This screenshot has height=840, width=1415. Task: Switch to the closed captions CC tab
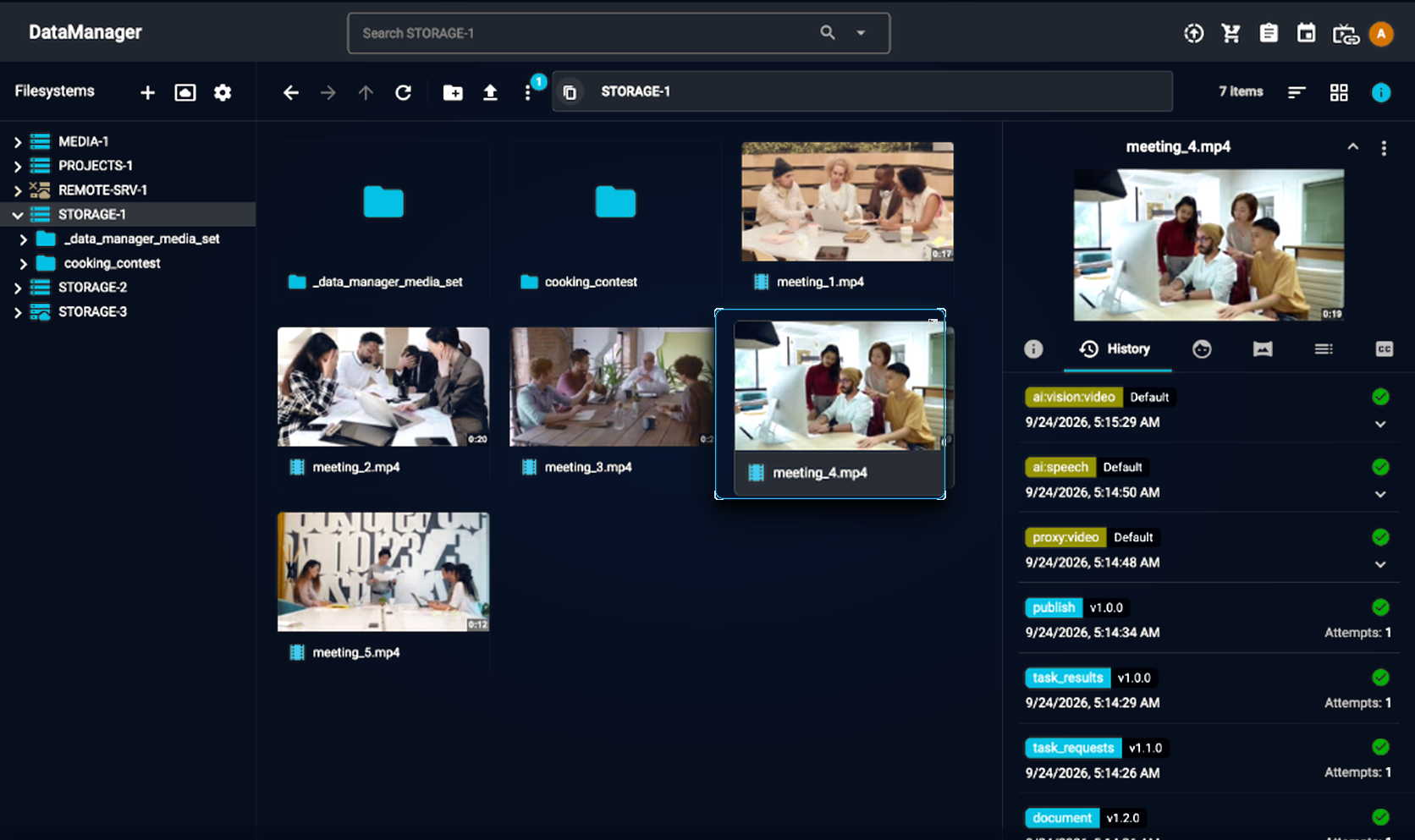[1385, 349]
